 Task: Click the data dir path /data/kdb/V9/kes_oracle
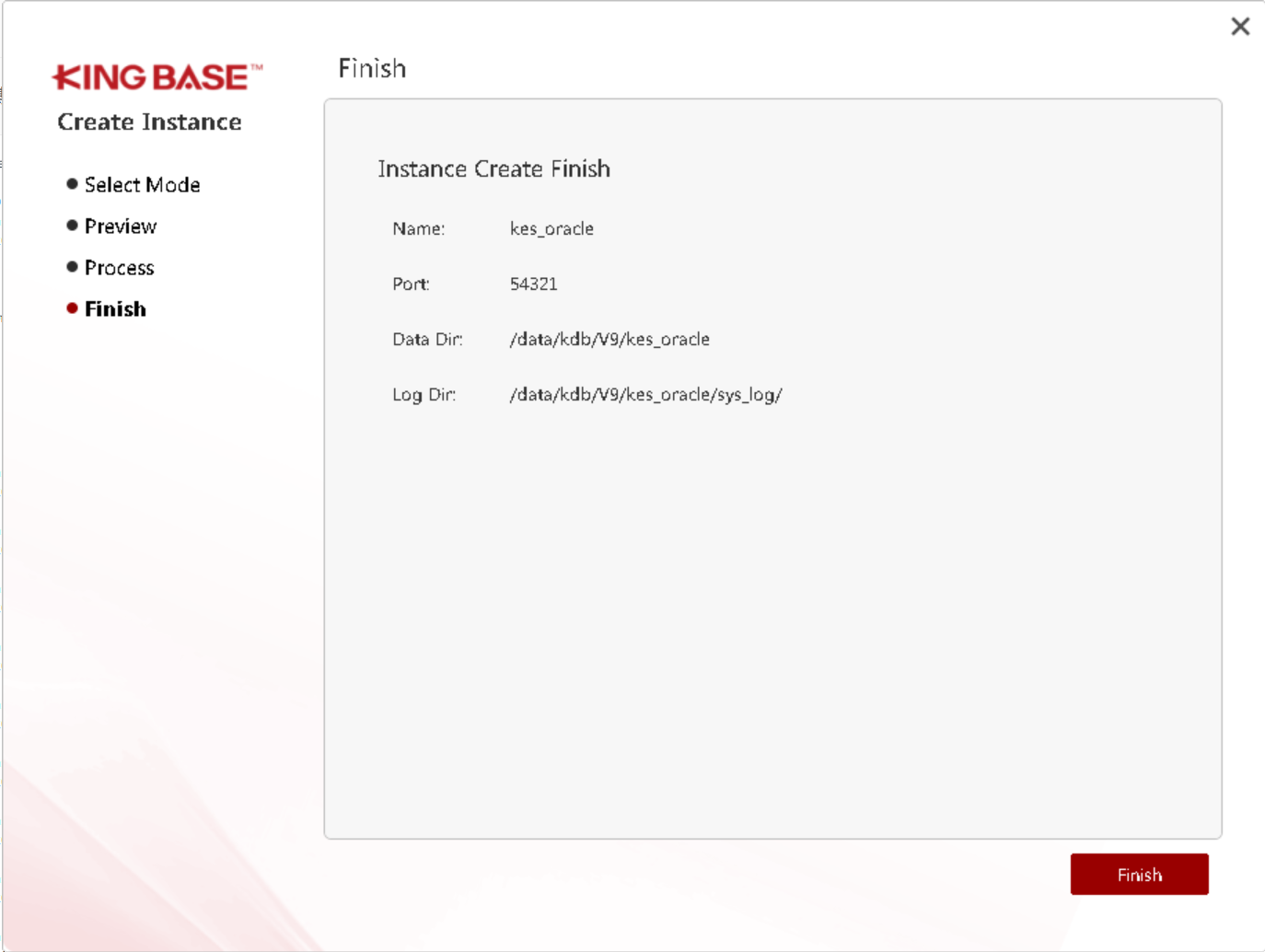click(609, 339)
